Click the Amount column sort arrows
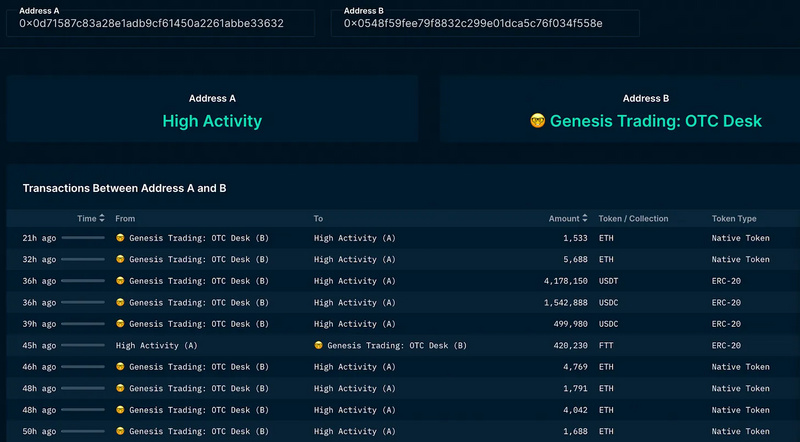Image resolution: width=800 pixels, height=442 pixels. coord(585,218)
